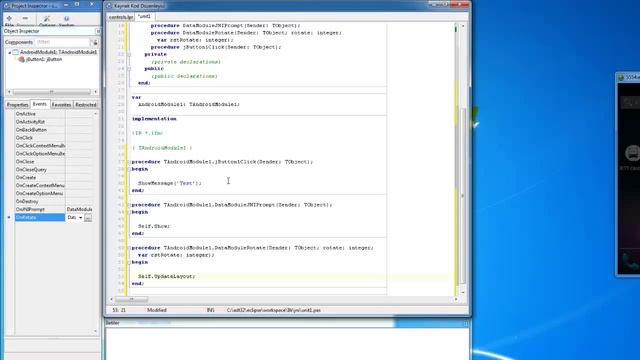
Task: Click the Self.UpdateLayout line in code
Action: (167, 276)
